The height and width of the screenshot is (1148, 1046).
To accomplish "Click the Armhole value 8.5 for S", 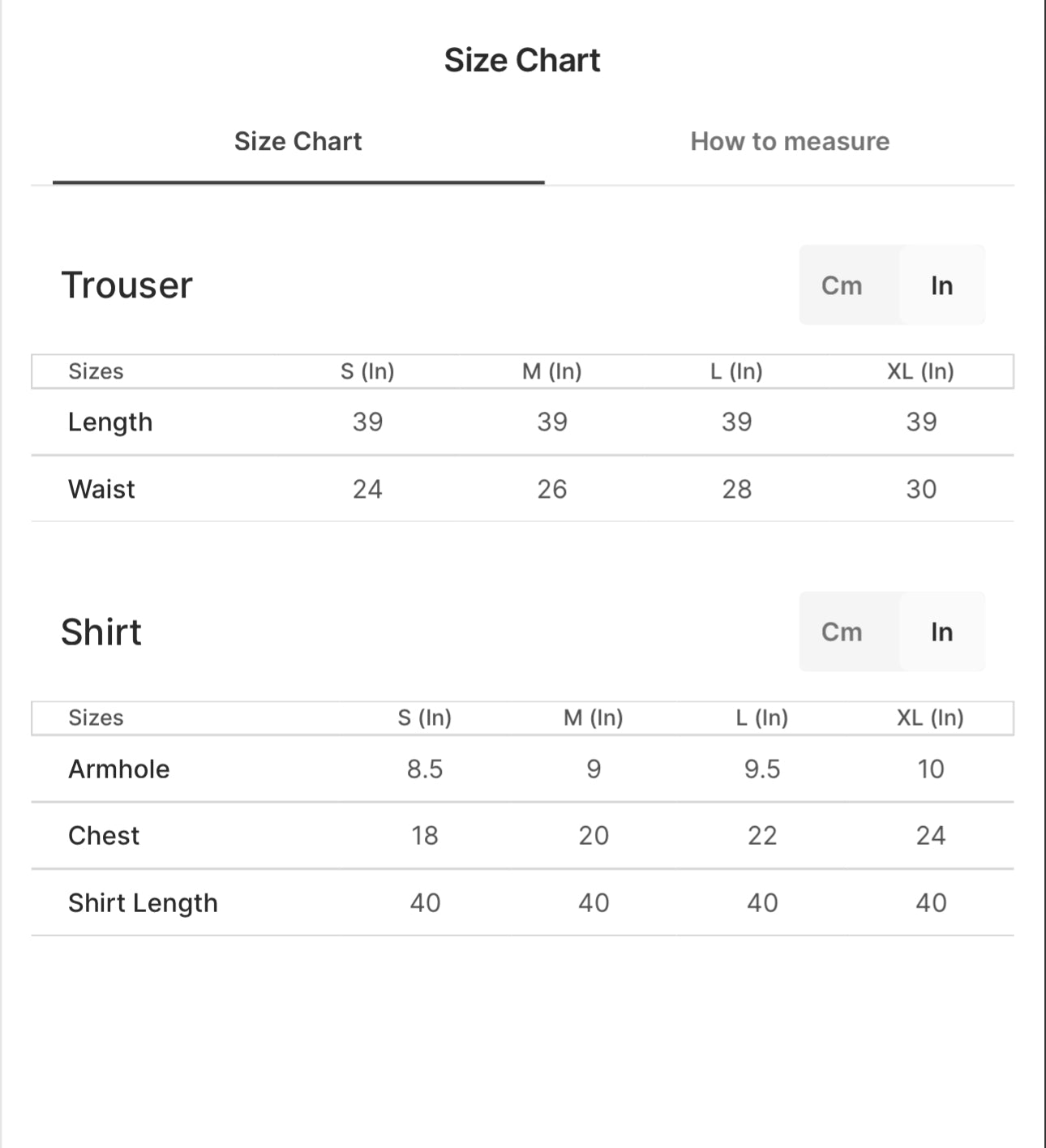I will [x=425, y=769].
